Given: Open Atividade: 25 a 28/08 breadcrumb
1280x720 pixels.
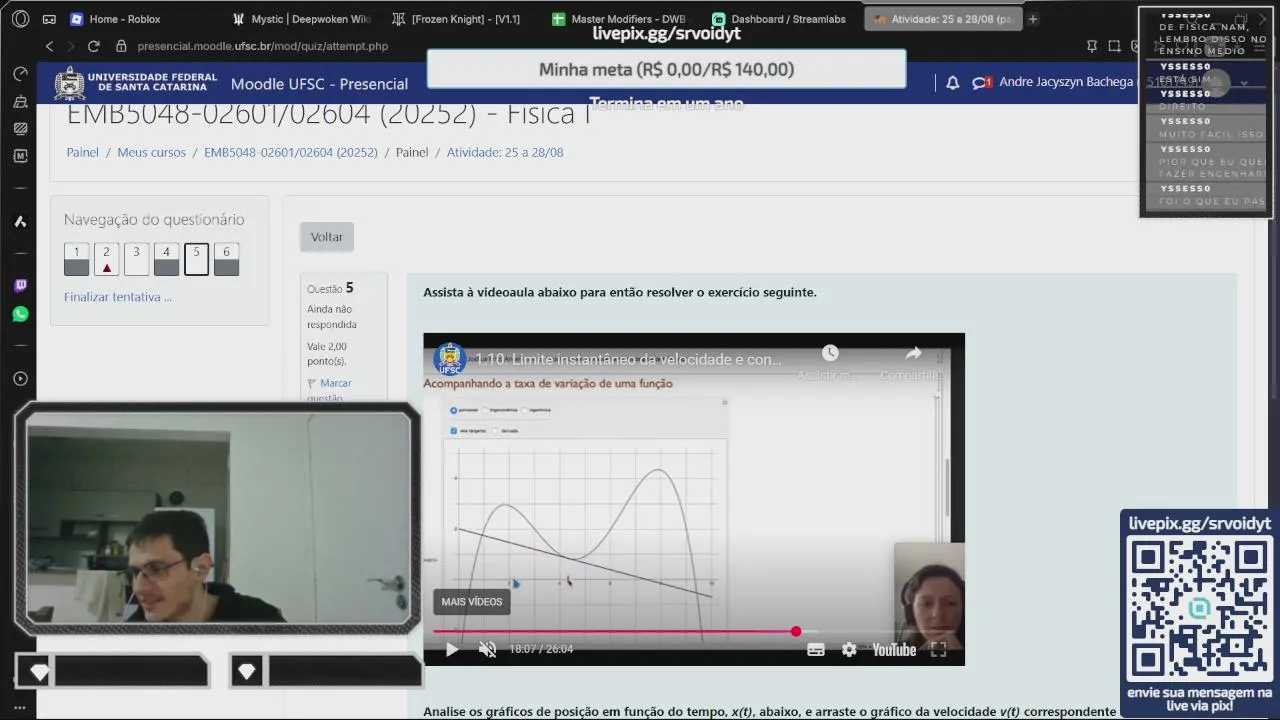Looking at the screenshot, I should tap(505, 152).
